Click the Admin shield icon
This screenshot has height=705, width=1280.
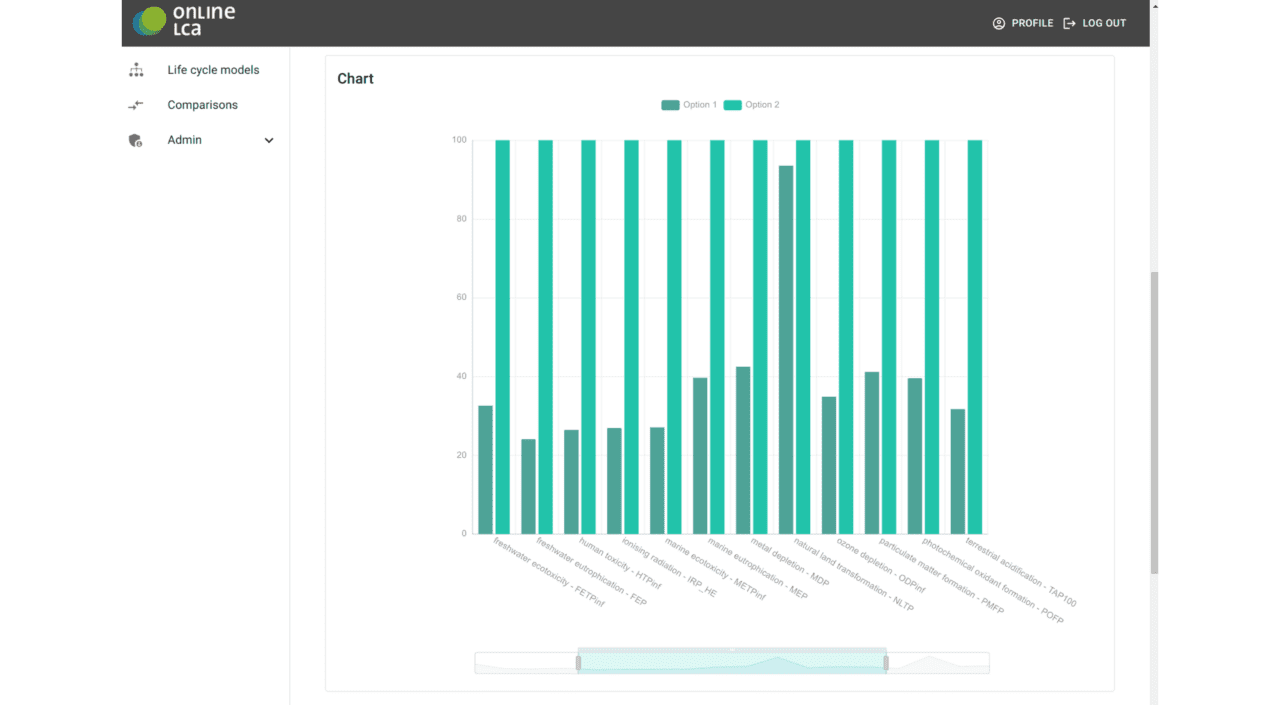pyautogui.click(x=136, y=140)
